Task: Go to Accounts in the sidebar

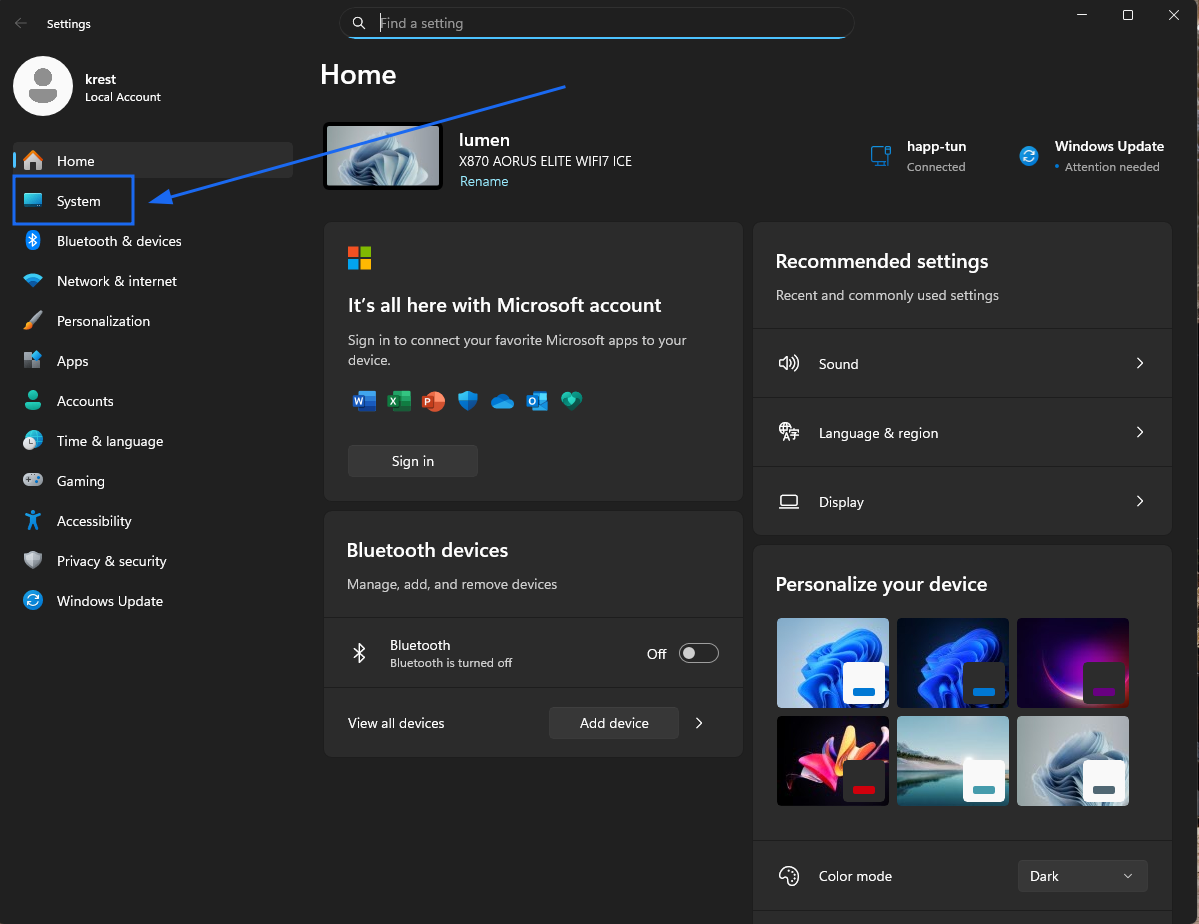Action: pyautogui.click(x=85, y=401)
